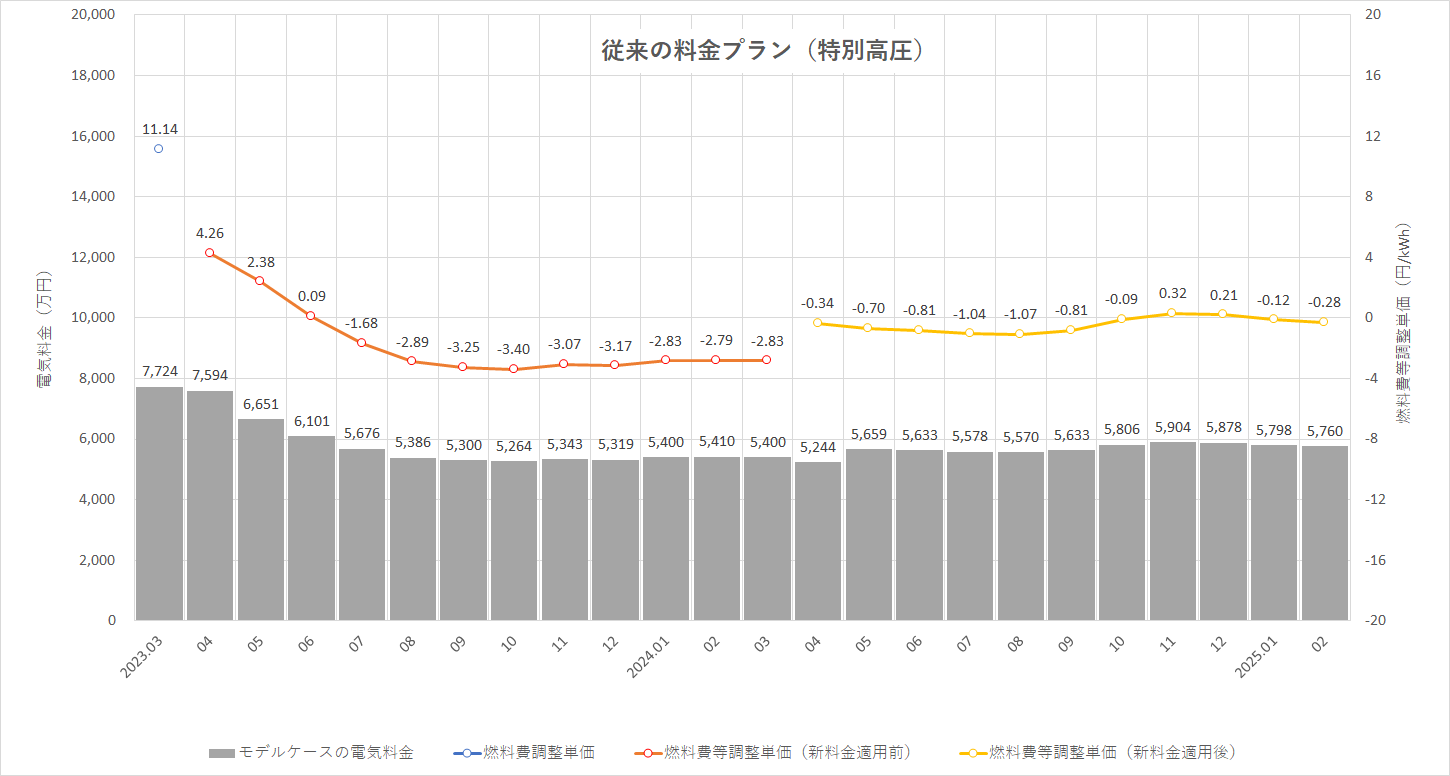1450x776 pixels.
Task: Select the bar labeled 7,724
Action: 159,503
